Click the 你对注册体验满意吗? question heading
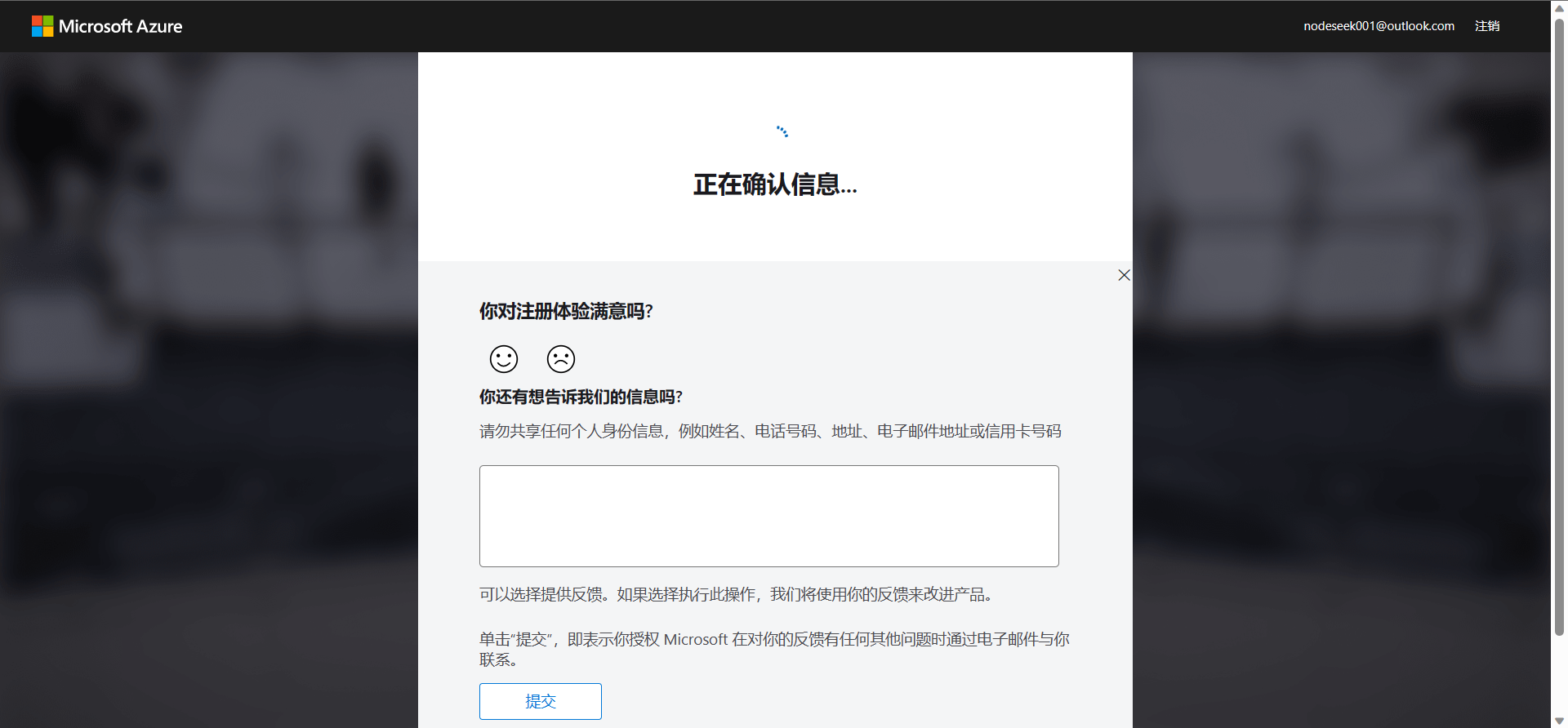Viewport: 1568px width, 728px height. 566,311
